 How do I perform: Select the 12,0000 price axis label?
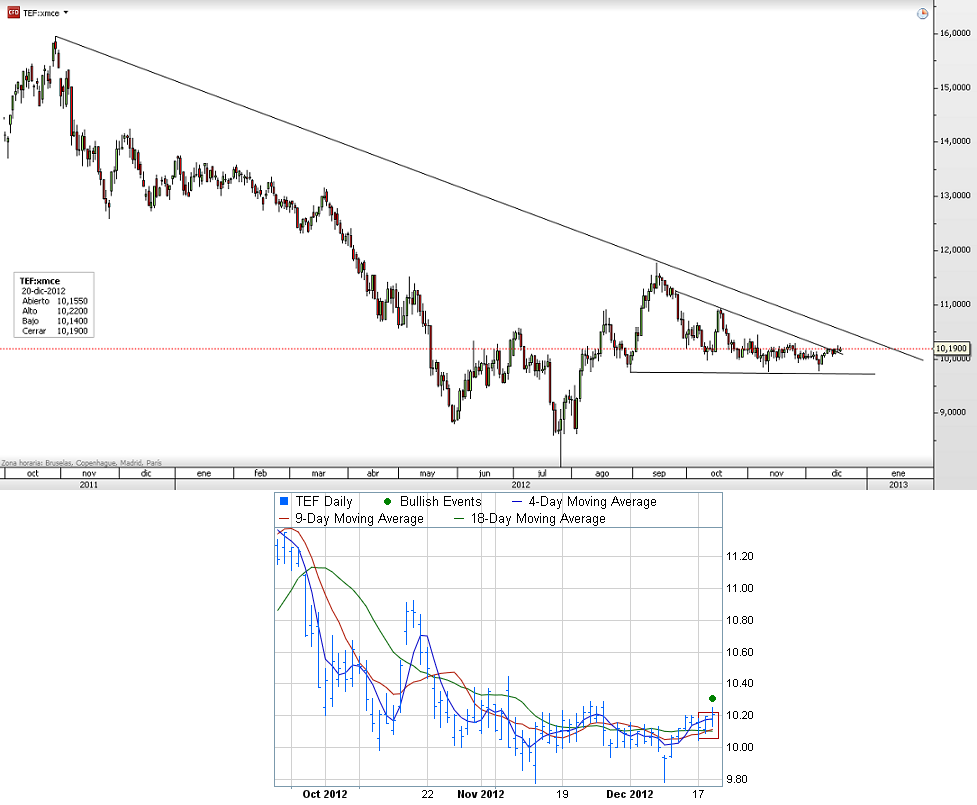click(x=955, y=250)
